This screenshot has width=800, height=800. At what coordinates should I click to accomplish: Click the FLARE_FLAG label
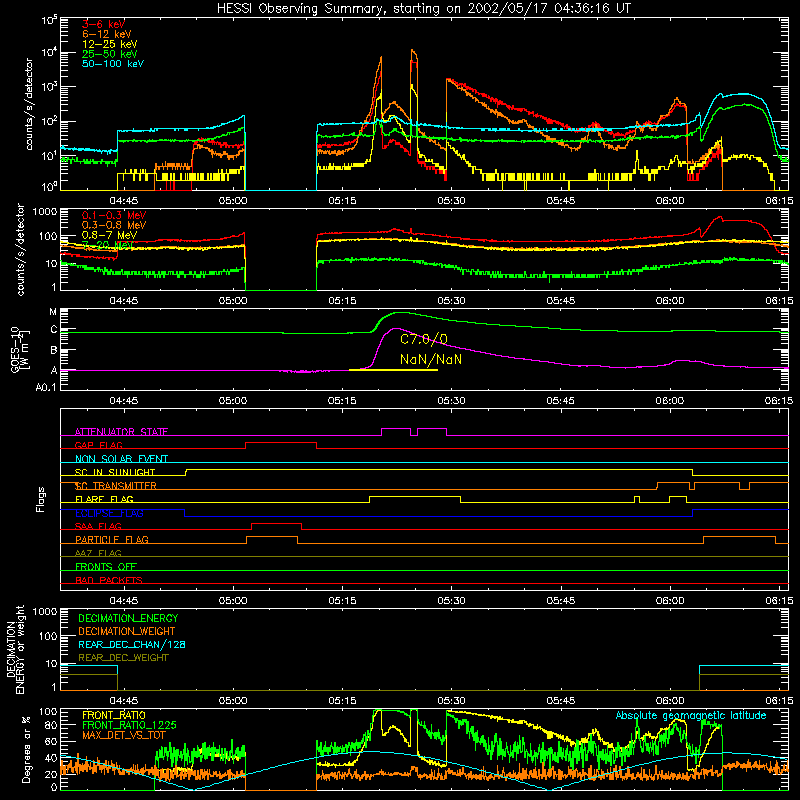104,499
